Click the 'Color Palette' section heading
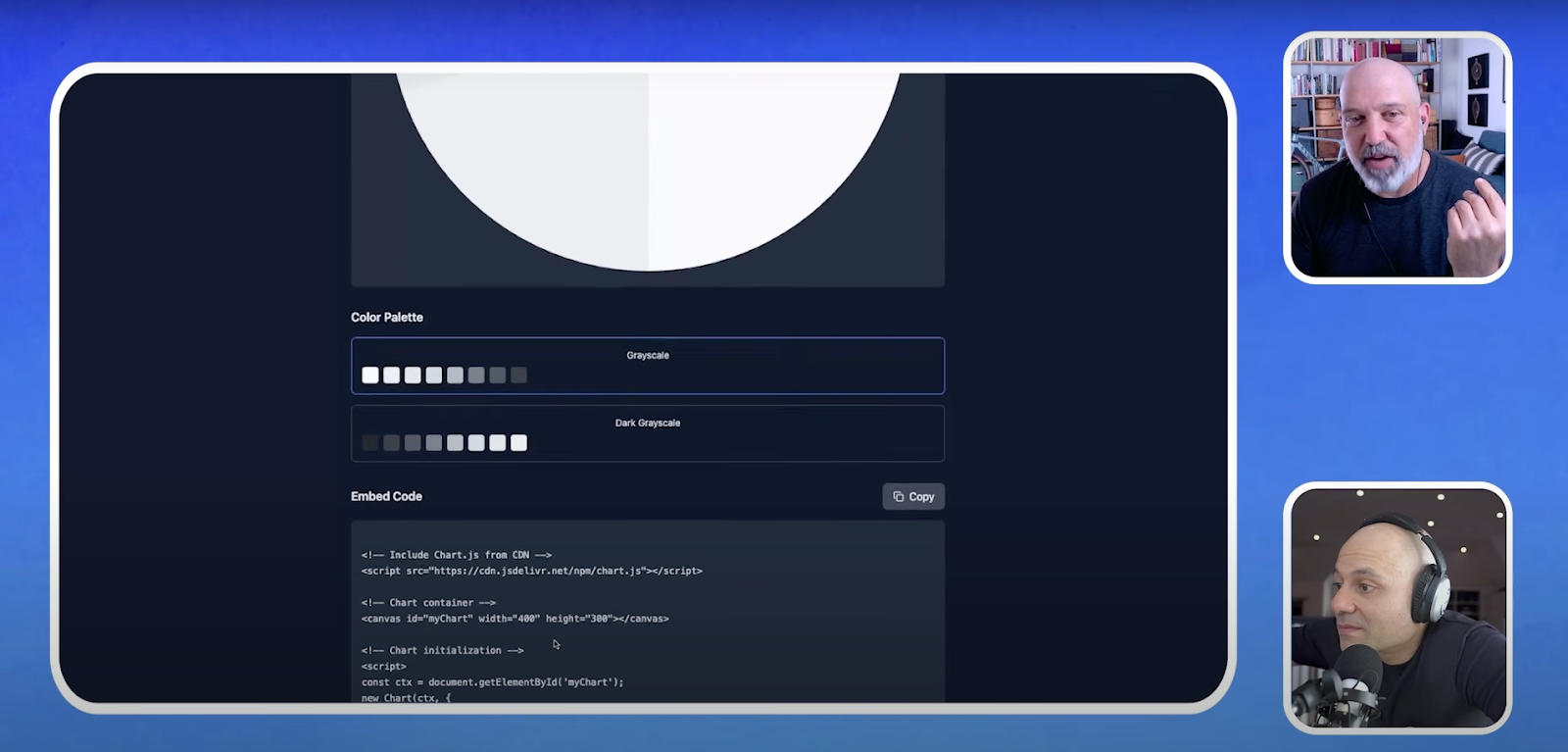The height and width of the screenshot is (752, 1568). [387, 318]
